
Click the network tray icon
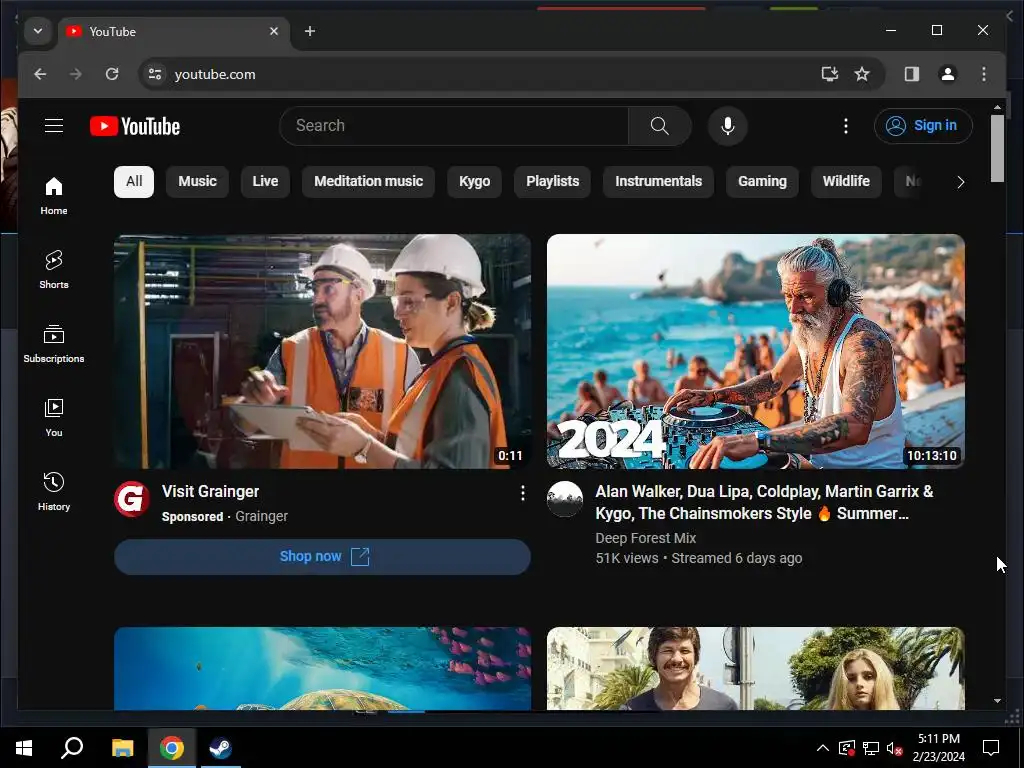point(871,748)
